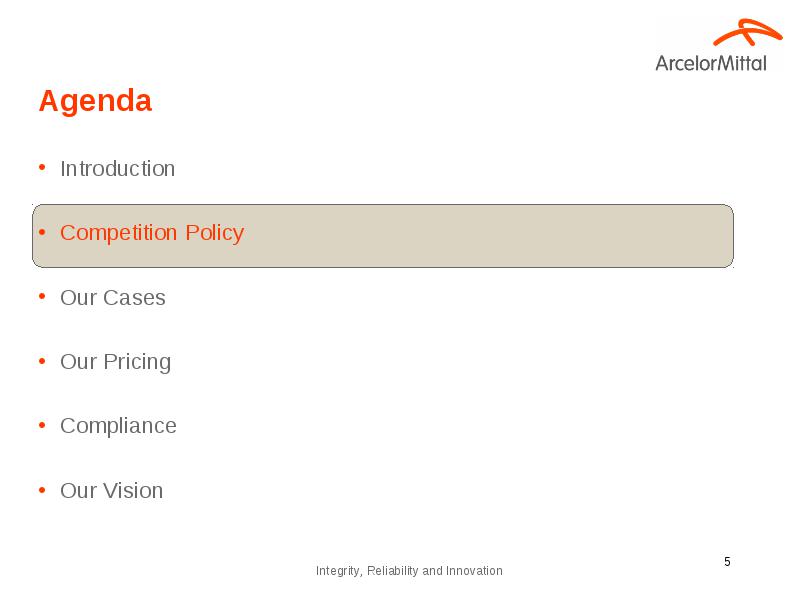Select the Competition Policy agenda item
The image size is (800, 600).
pyautogui.click(x=152, y=233)
